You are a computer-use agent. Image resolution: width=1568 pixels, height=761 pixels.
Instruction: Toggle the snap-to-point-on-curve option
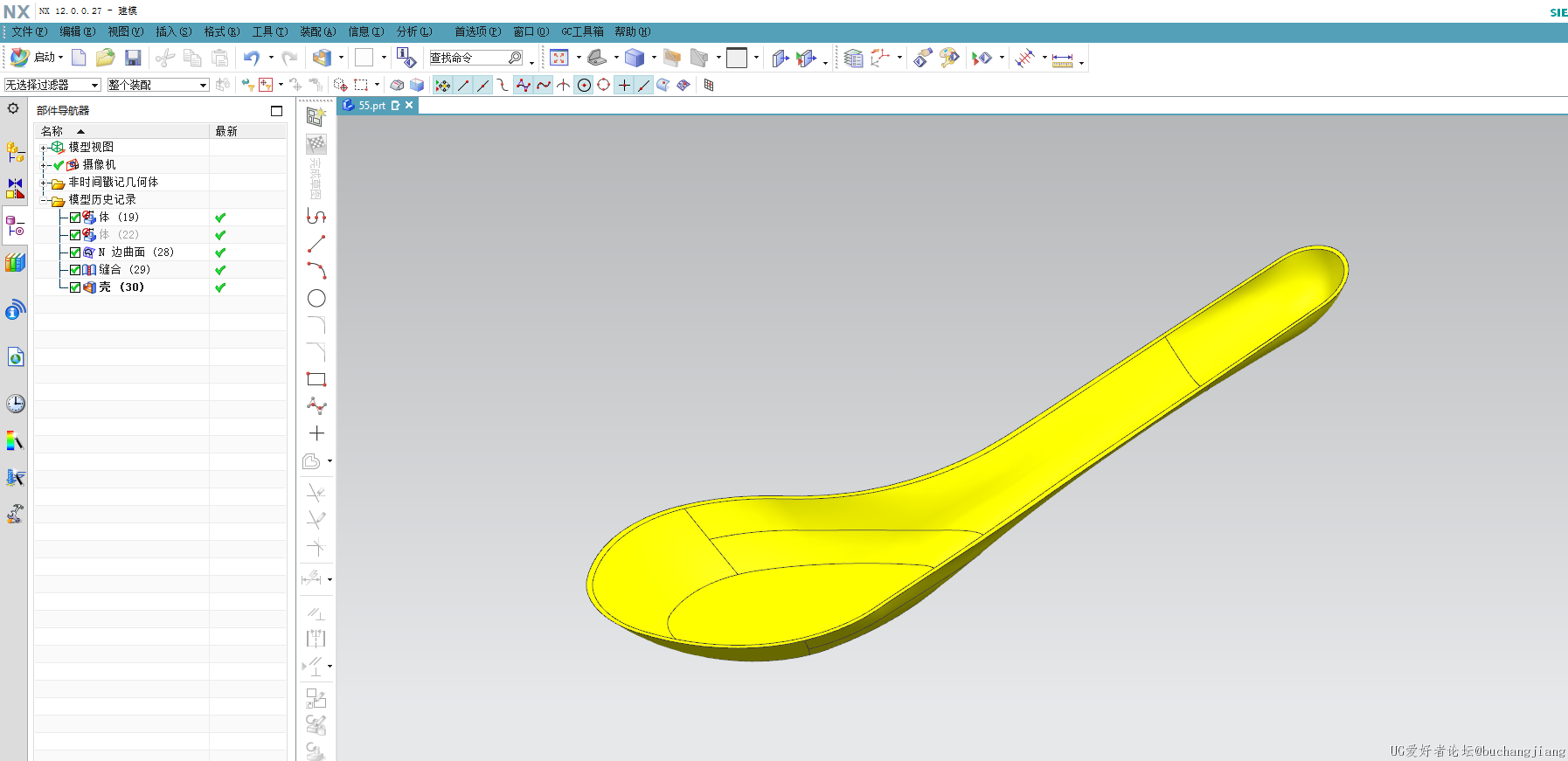click(643, 85)
